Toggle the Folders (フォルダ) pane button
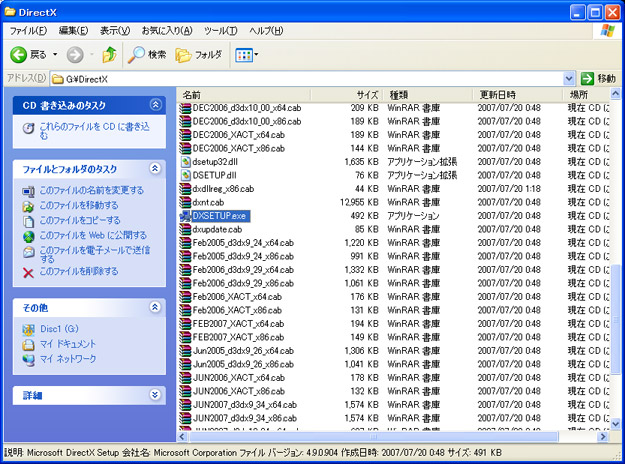The image size is (625, 464). pos(199,55)
